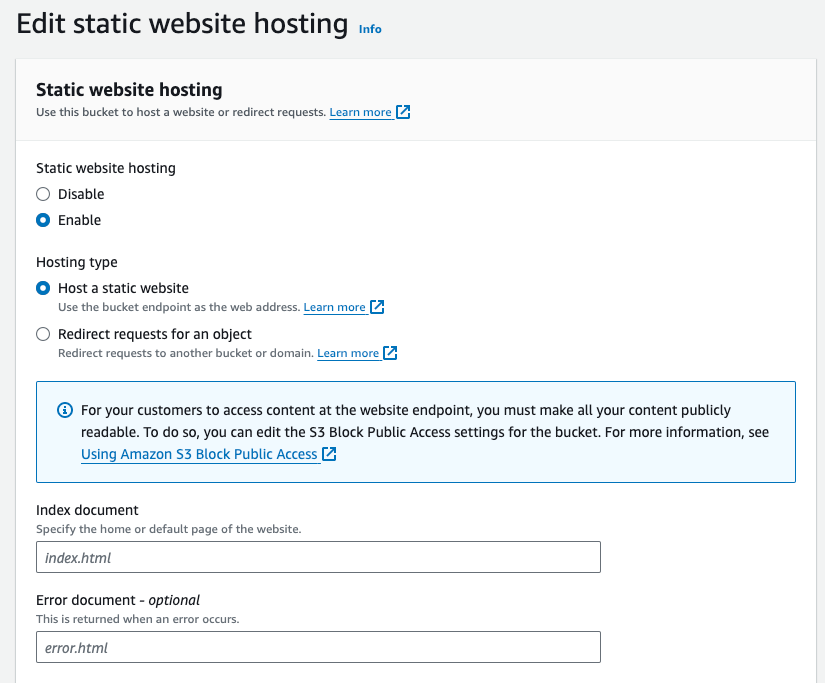Open Learn more about redirecting to another bucket
The height and width of the screenshot is (683, 825).
(x=348, y=353)
